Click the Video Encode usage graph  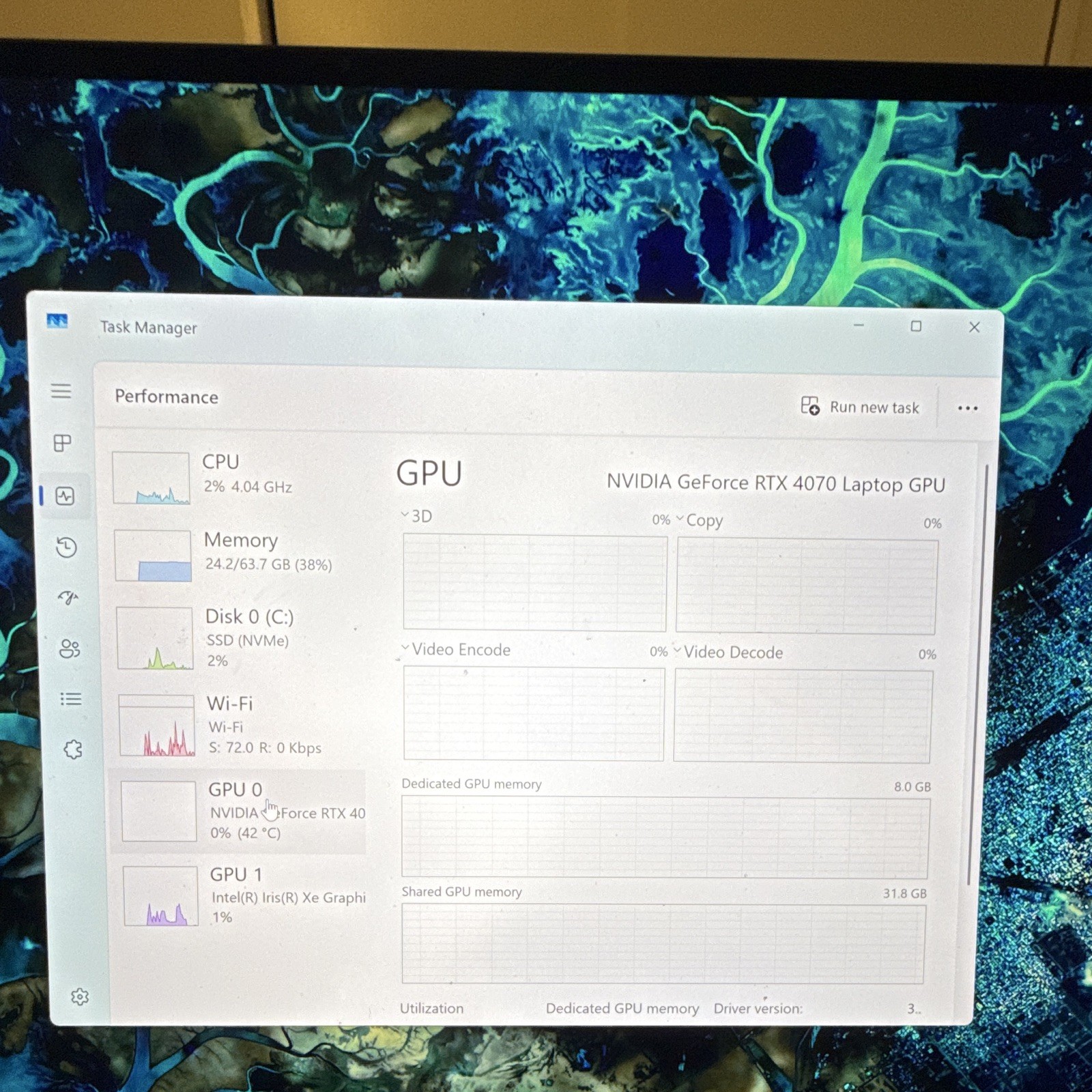(x=534, y=713)
